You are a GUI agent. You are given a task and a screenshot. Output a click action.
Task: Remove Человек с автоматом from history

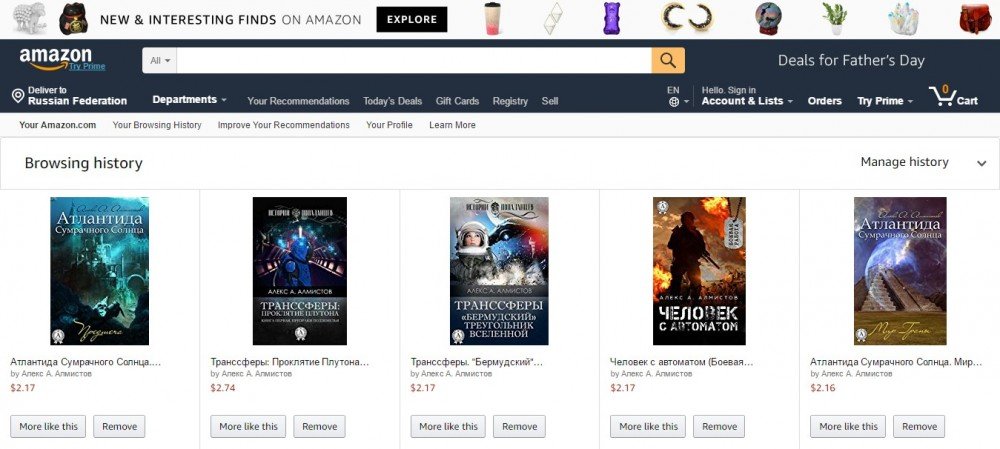[x=719, y=426]
